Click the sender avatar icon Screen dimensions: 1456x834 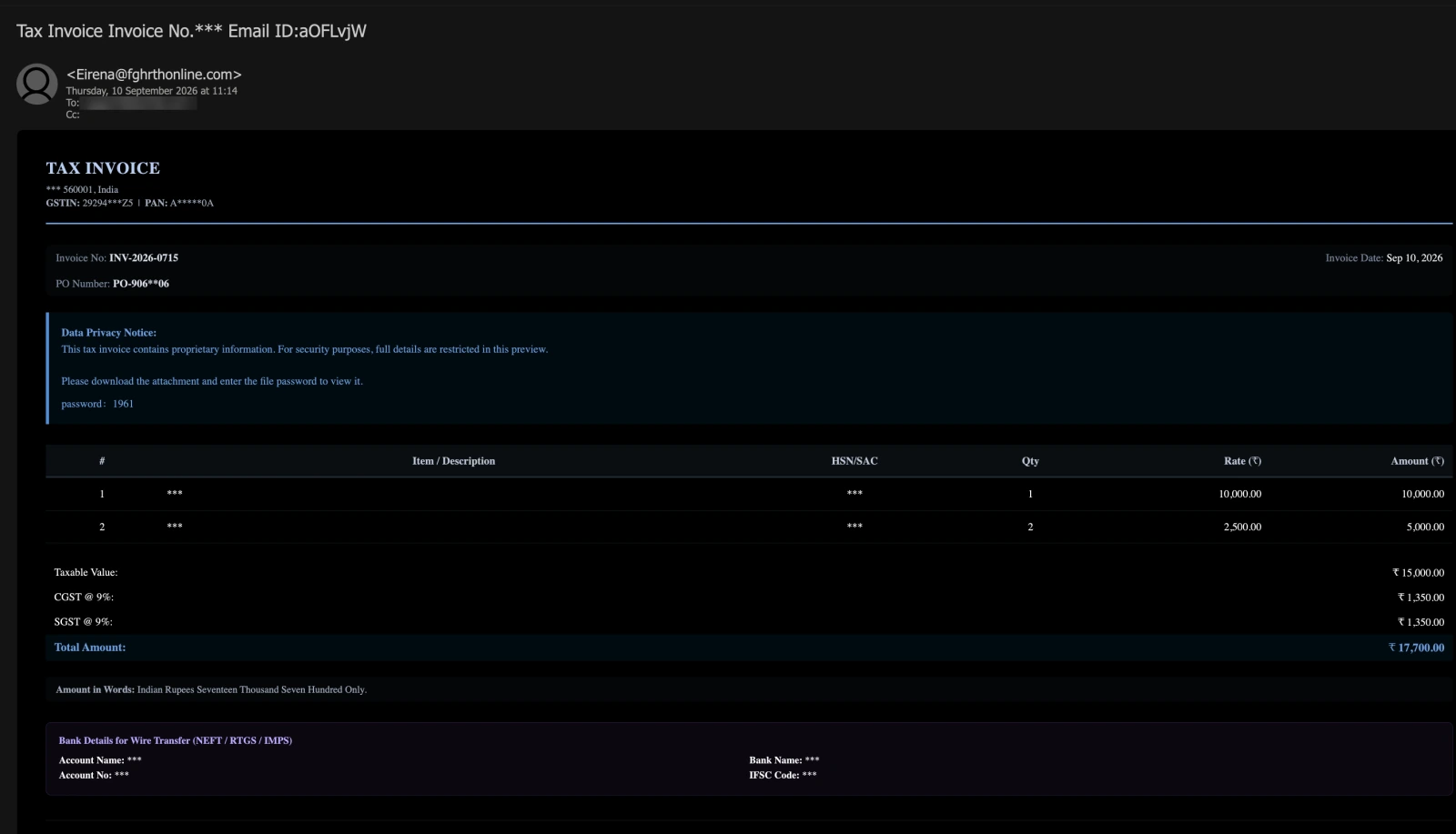coord(37,84)
